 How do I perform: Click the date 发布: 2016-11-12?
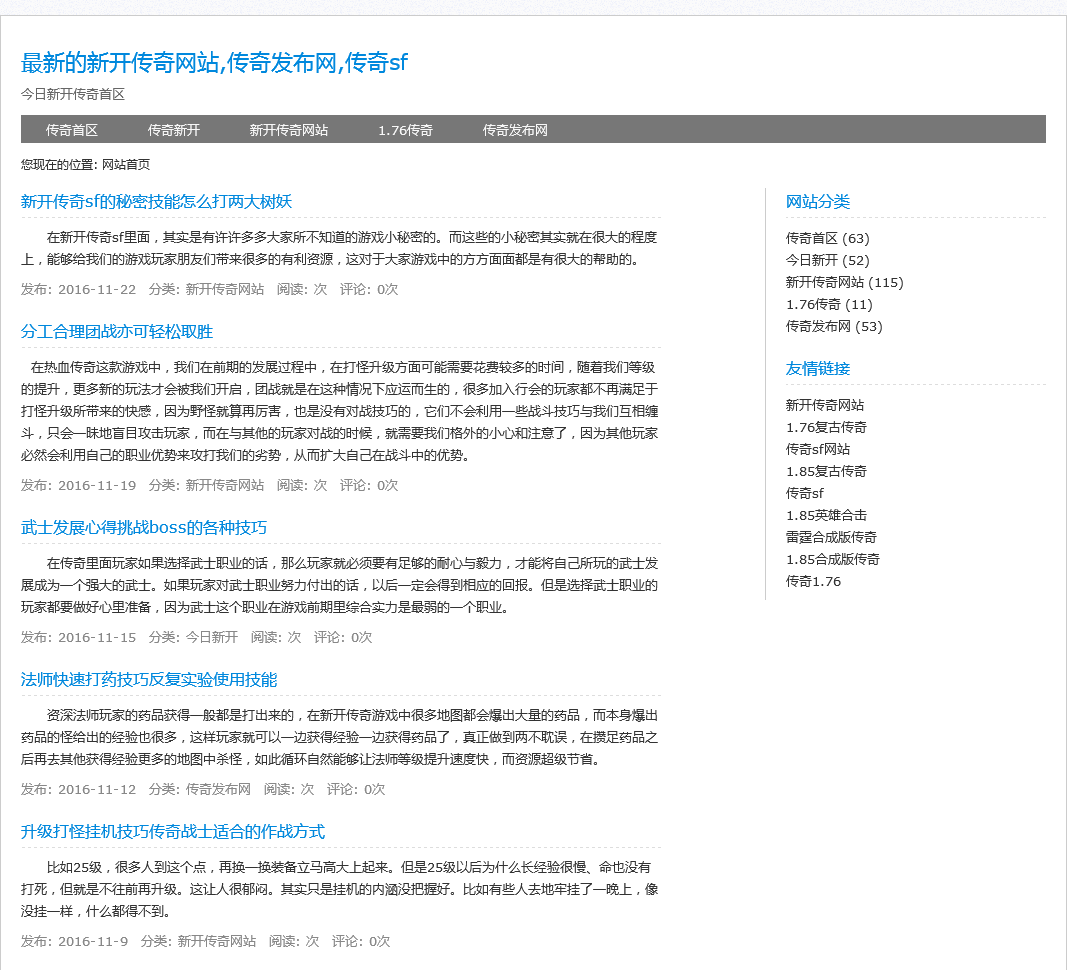click(78, 789)
